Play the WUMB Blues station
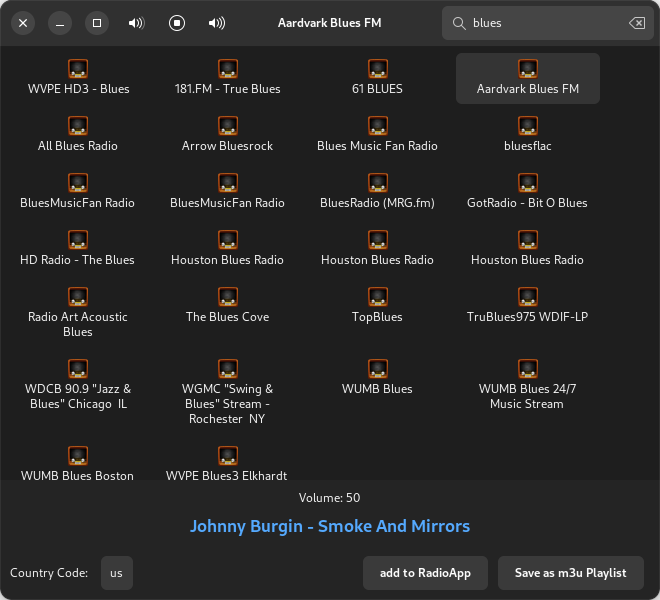This screenshot has height=600, width=660. pos(378,378)
